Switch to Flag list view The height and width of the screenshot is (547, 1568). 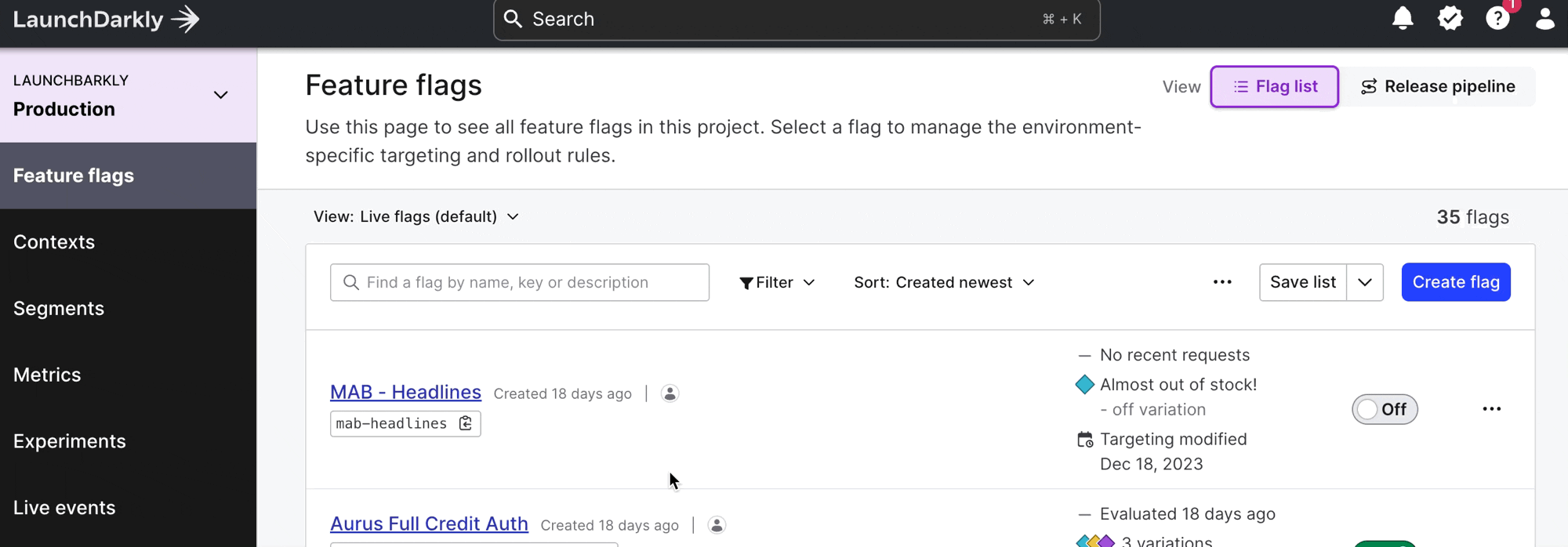1274,86
